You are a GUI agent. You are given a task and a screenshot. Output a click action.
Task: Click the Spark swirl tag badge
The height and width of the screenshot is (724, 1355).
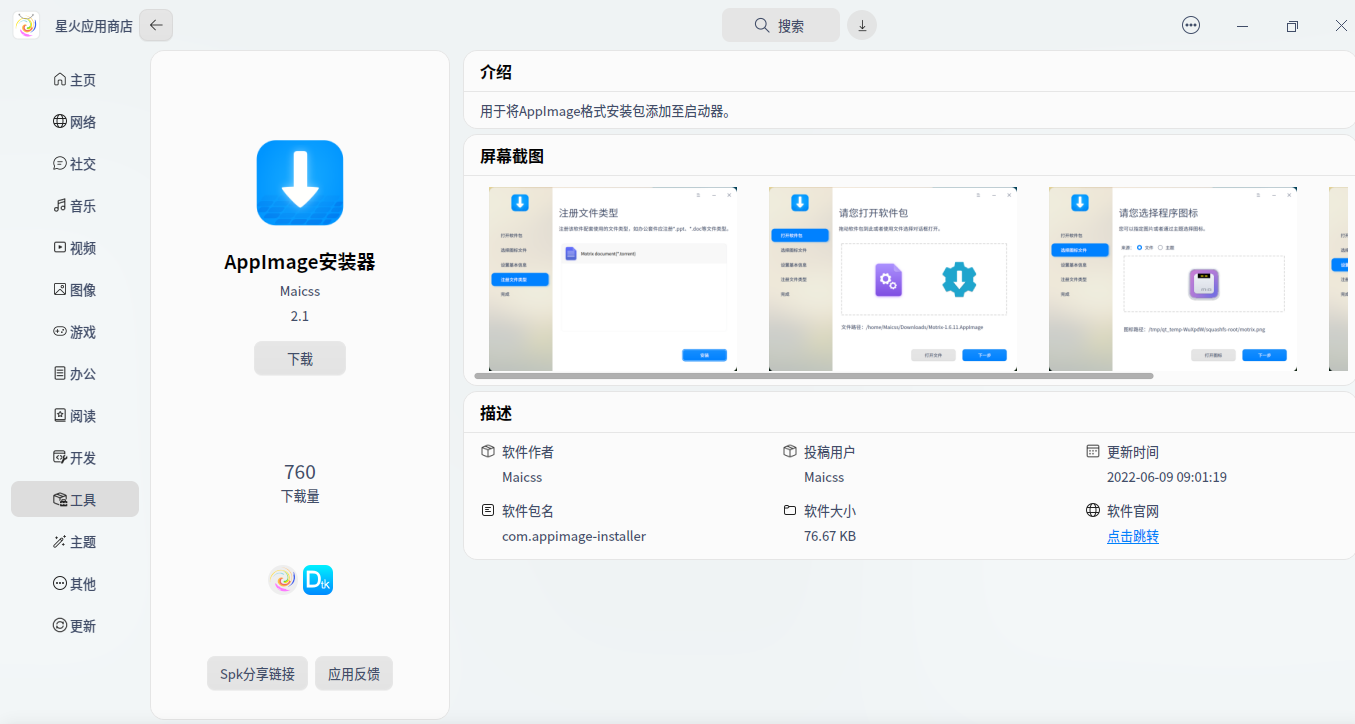[x=283, y=580]
